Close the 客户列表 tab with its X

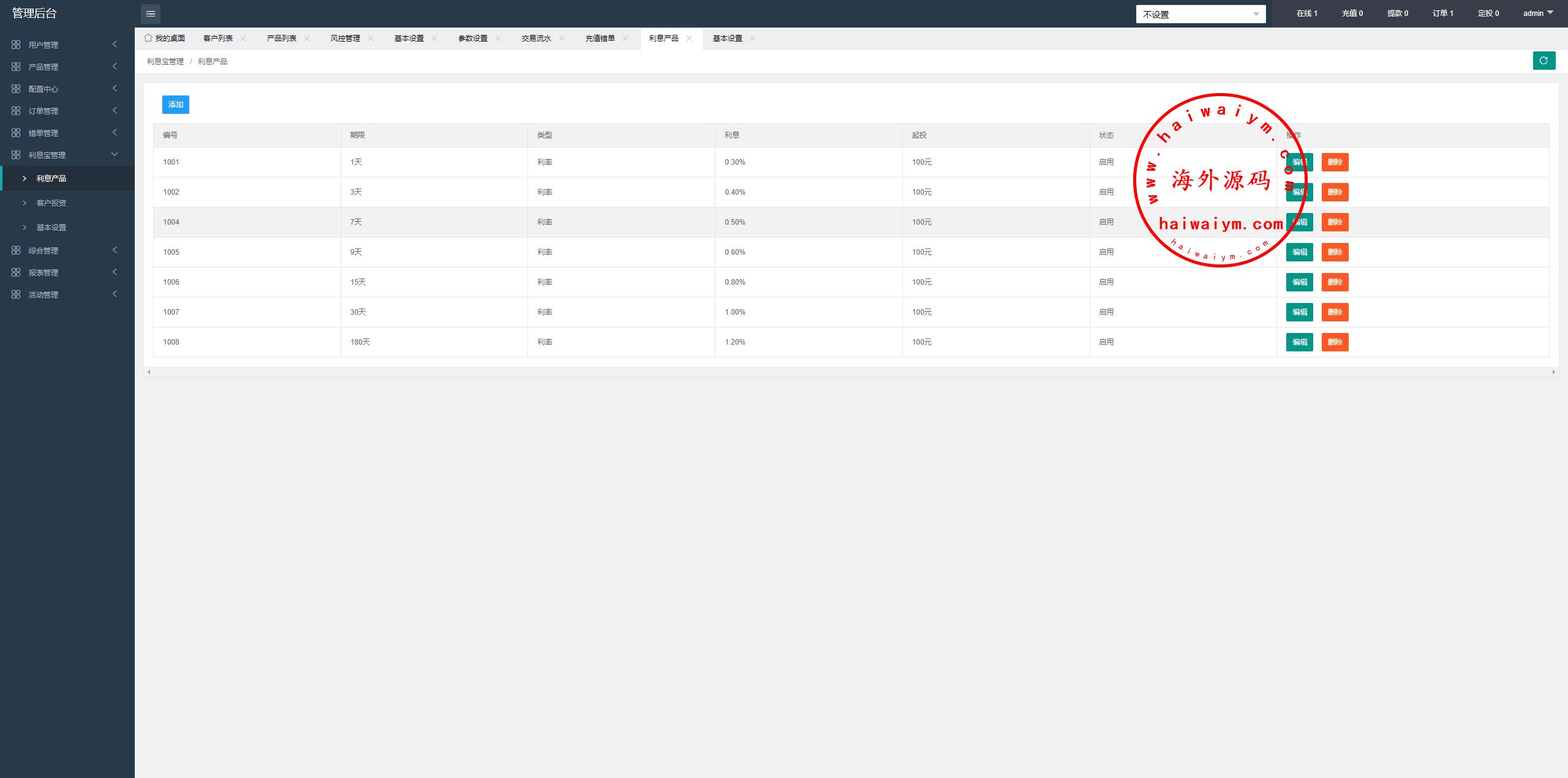click(243, 38)
